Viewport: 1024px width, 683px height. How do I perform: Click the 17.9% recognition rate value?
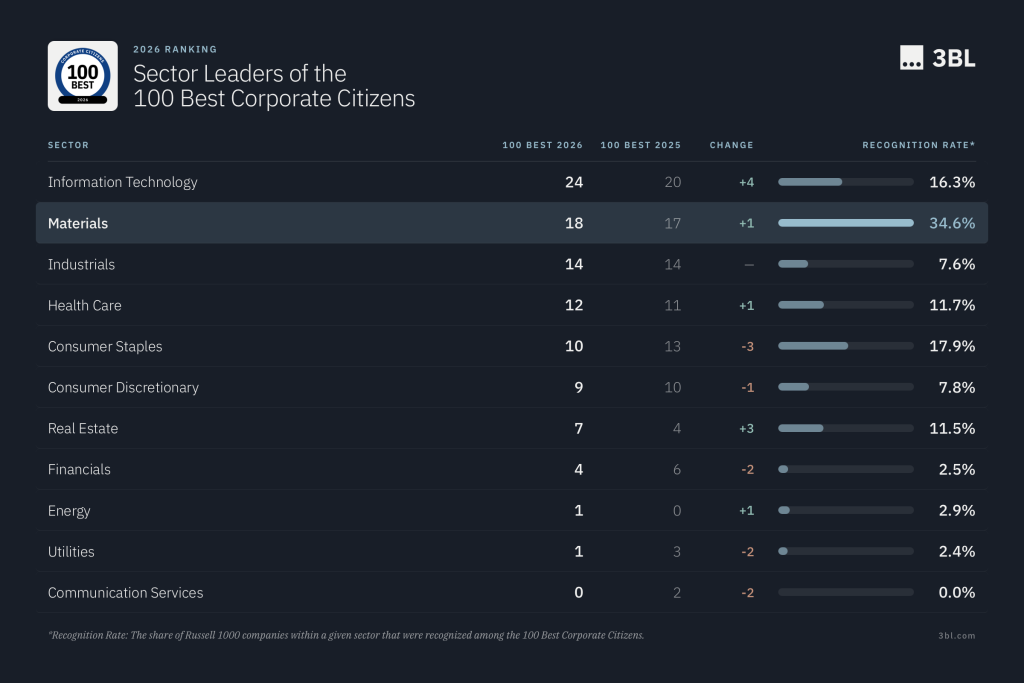952,346
